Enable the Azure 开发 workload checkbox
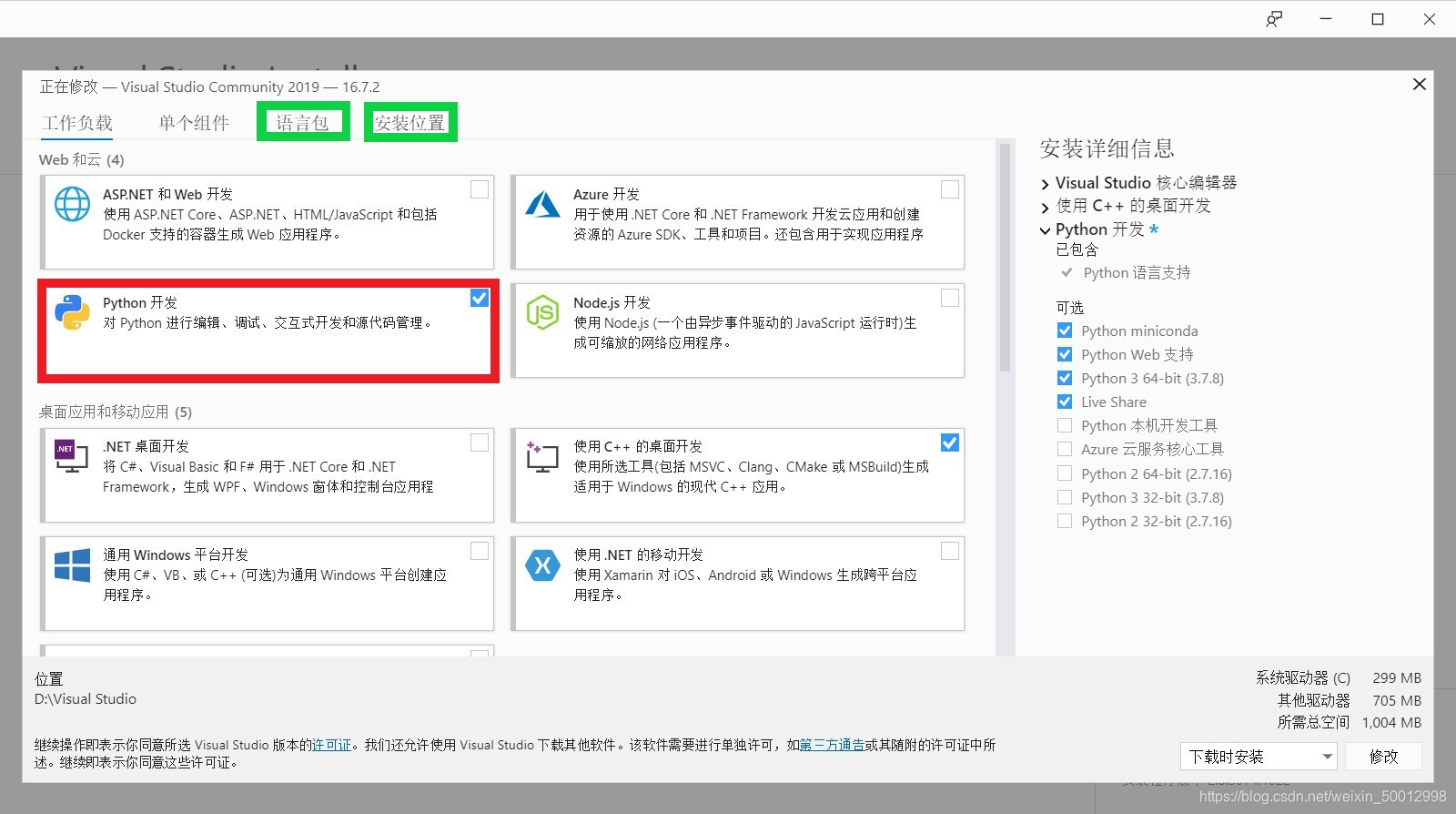The height and width of the screenshot is (814, 1456). pyautogui.click(x=950, y=189)
